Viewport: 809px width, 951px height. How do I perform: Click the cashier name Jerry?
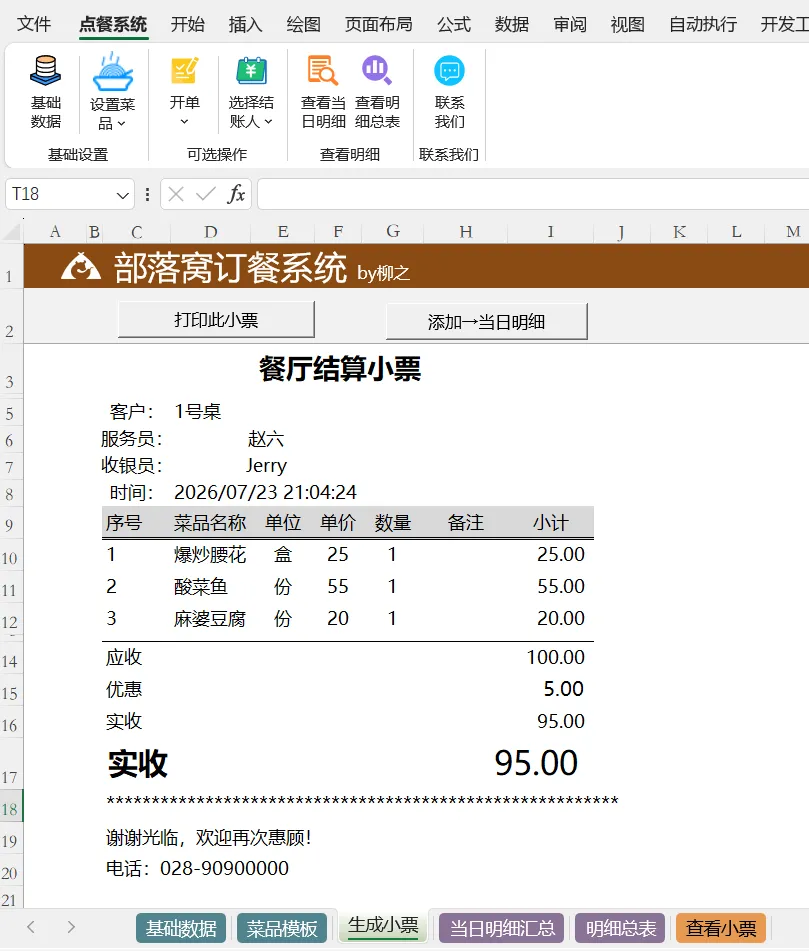(x=266, y=466)
